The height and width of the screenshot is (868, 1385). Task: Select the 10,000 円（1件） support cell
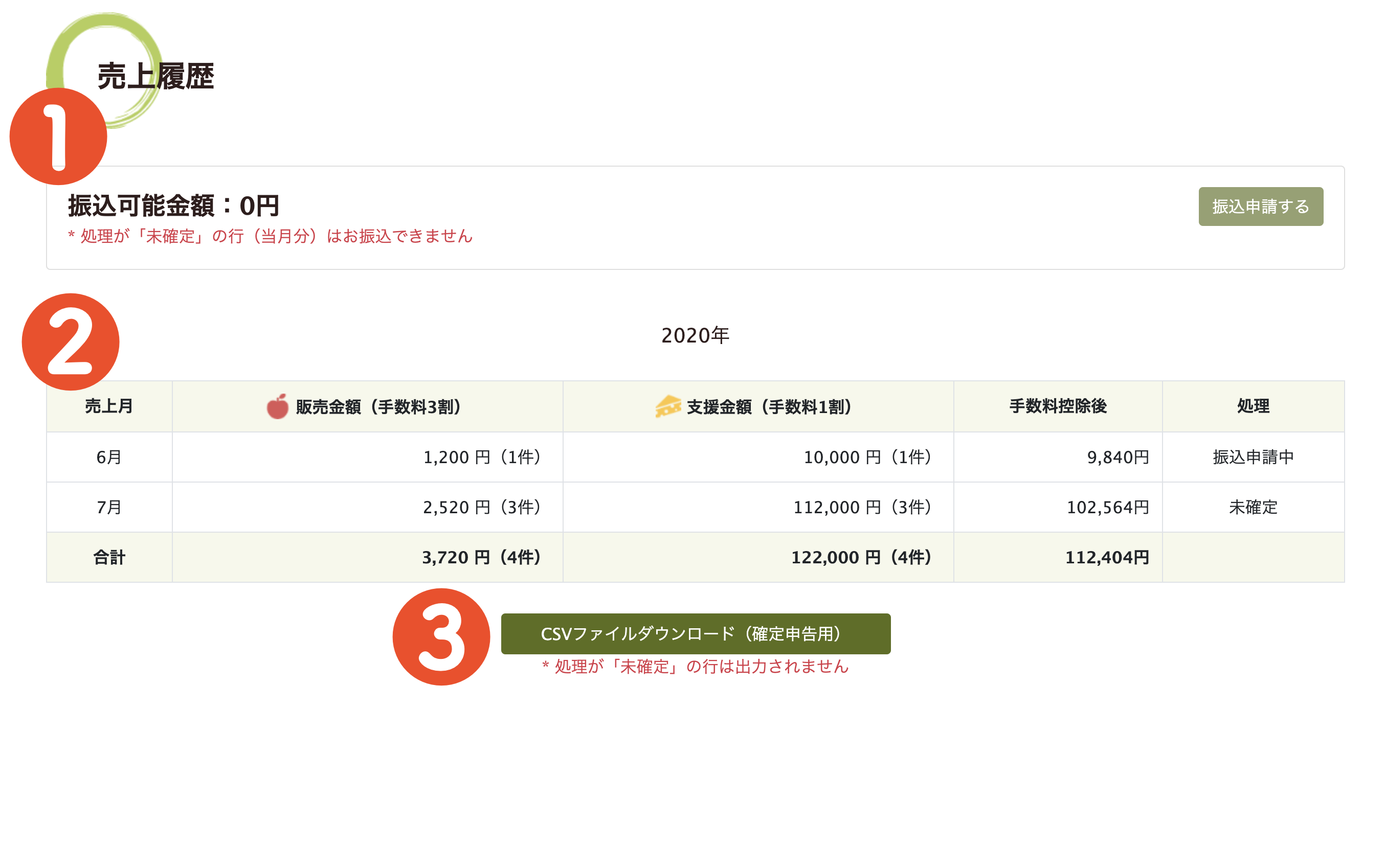[758, 457]
